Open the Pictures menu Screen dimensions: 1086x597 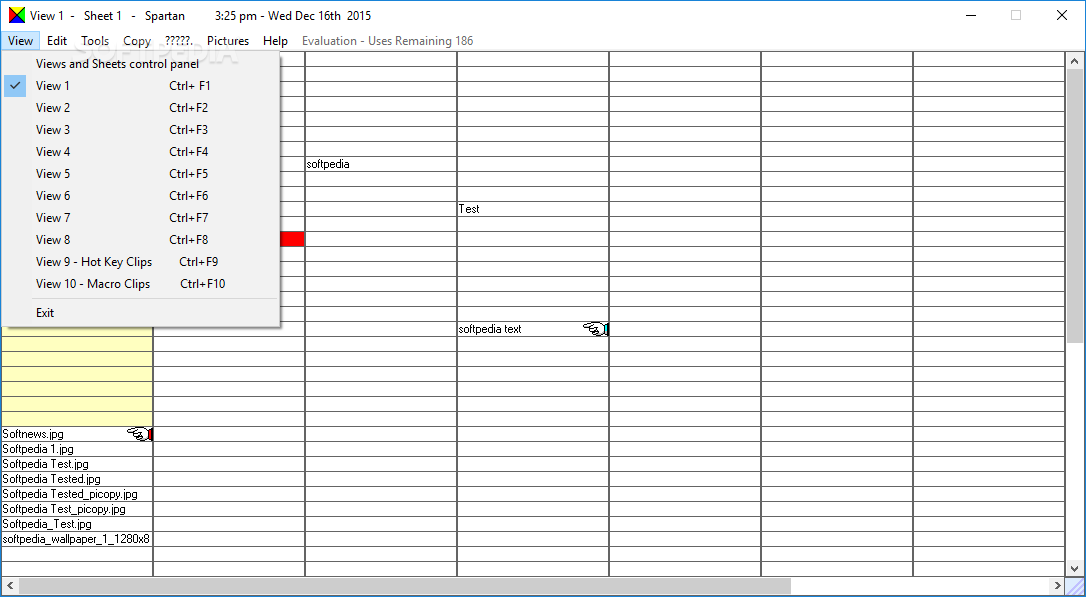(228, 41)
